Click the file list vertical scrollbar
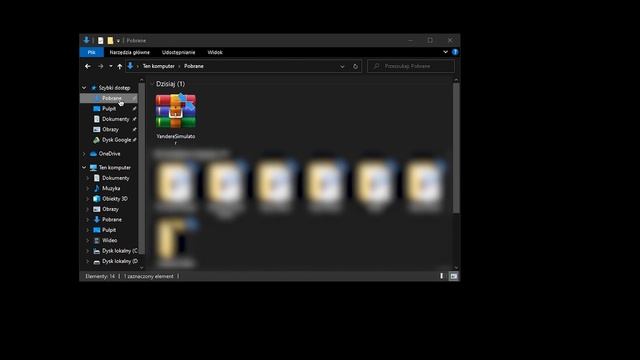This screenshot has height=360, width=640. point(456,148)
